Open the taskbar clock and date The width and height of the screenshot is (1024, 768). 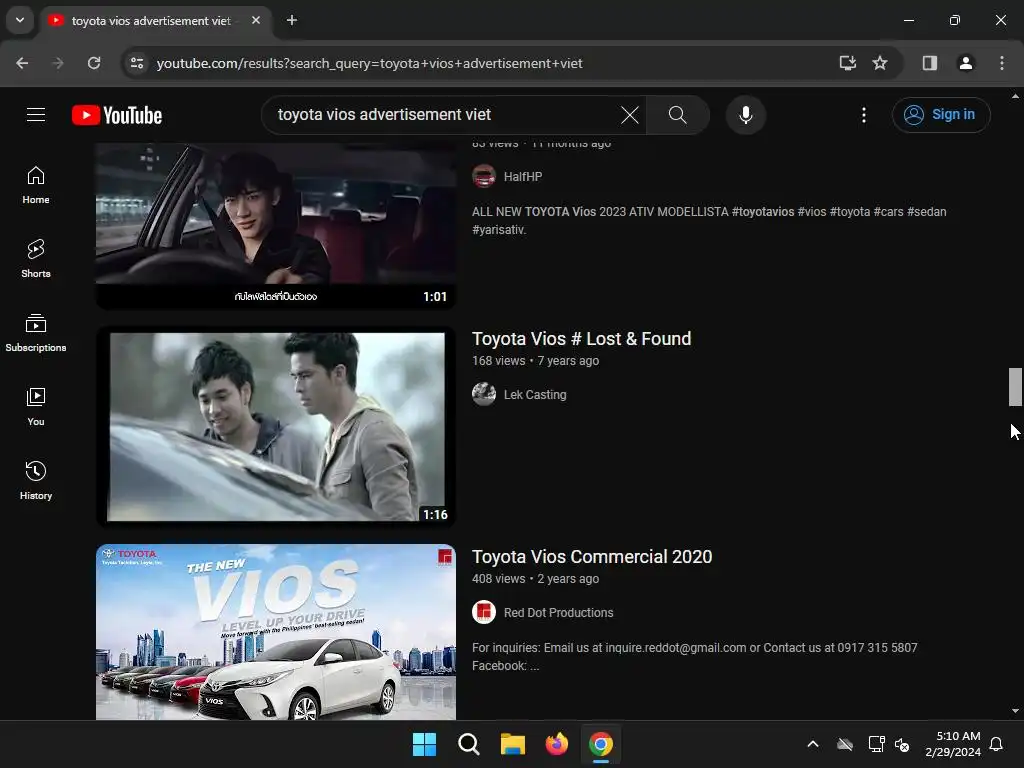pos(953,744)
